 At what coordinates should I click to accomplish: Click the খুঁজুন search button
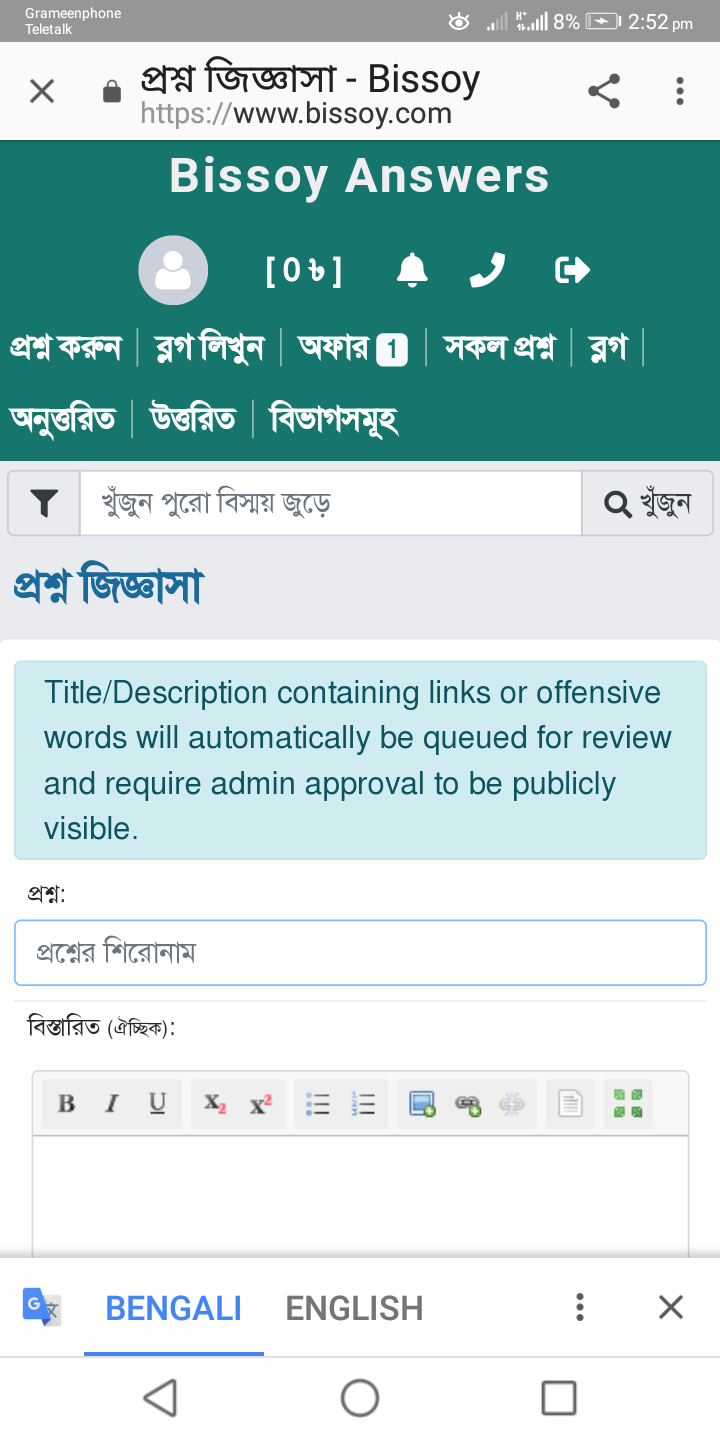click(x=647, y=503)
